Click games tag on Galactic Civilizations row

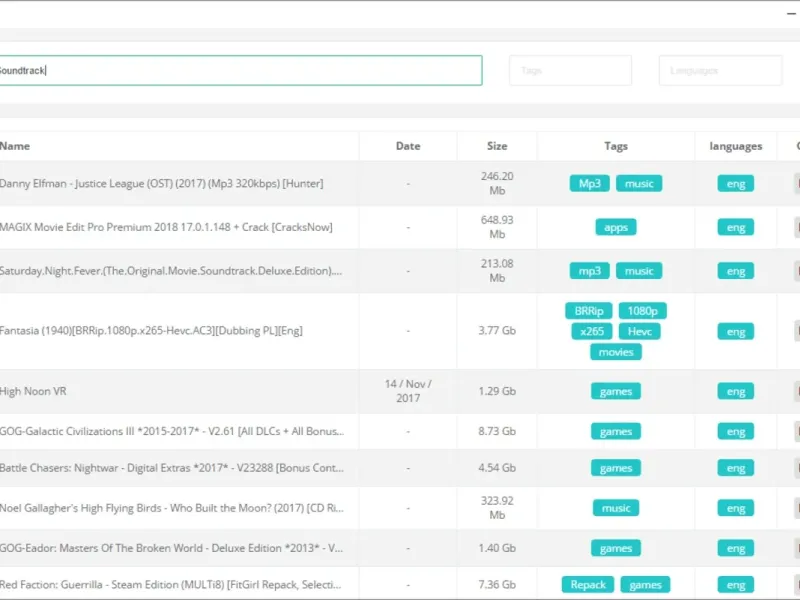pos(616,432)
